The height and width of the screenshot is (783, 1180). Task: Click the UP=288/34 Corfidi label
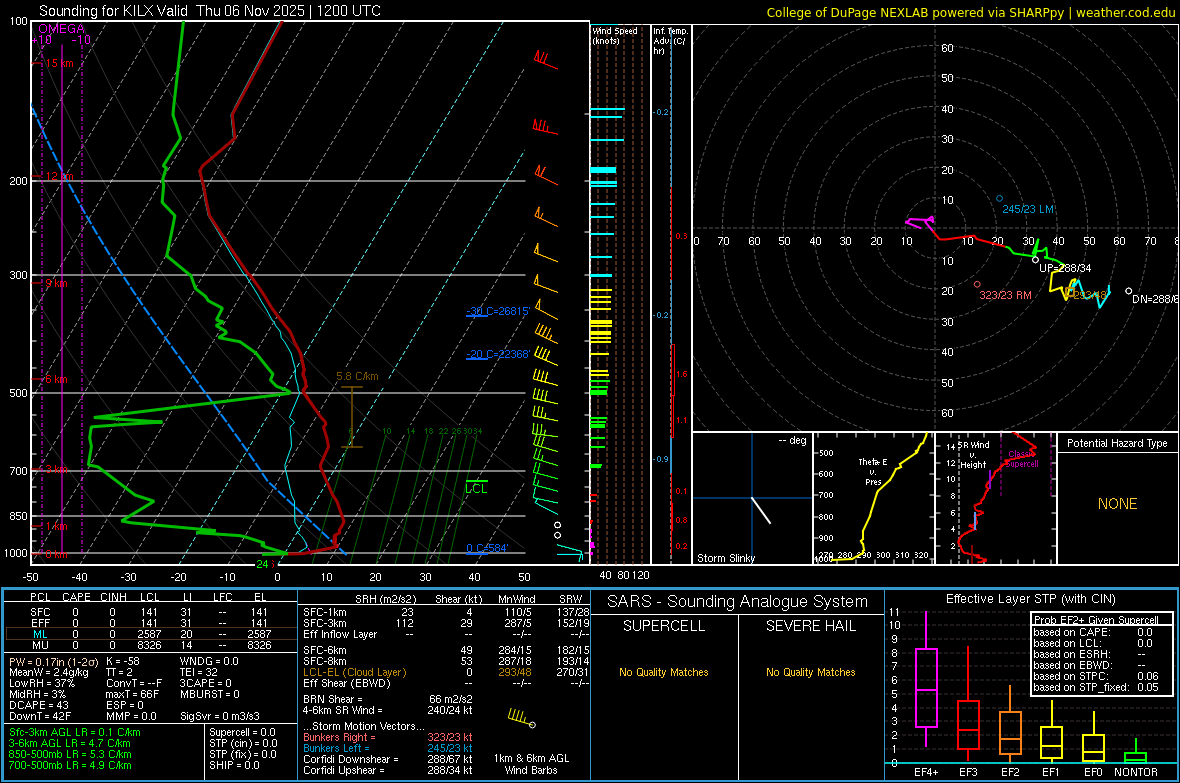click(1065, 268)
